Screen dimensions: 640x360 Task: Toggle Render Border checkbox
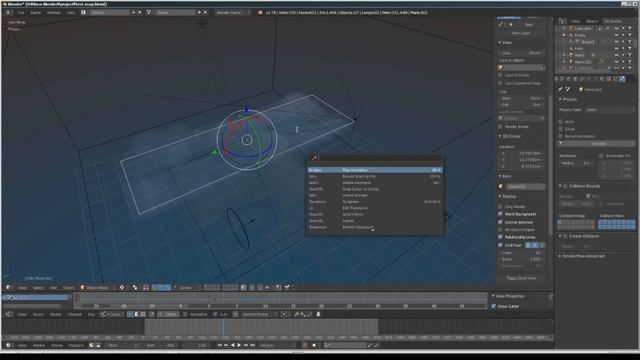[x=500, y=127]
